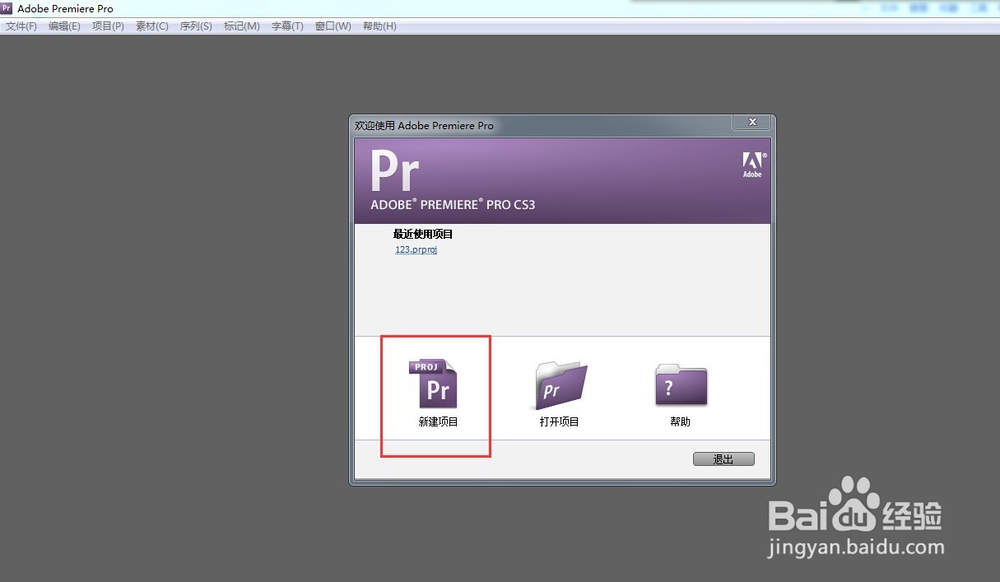1000x582 pixels.
Task: Click the Exit (退出) button
Action: [x=723, y=459]
